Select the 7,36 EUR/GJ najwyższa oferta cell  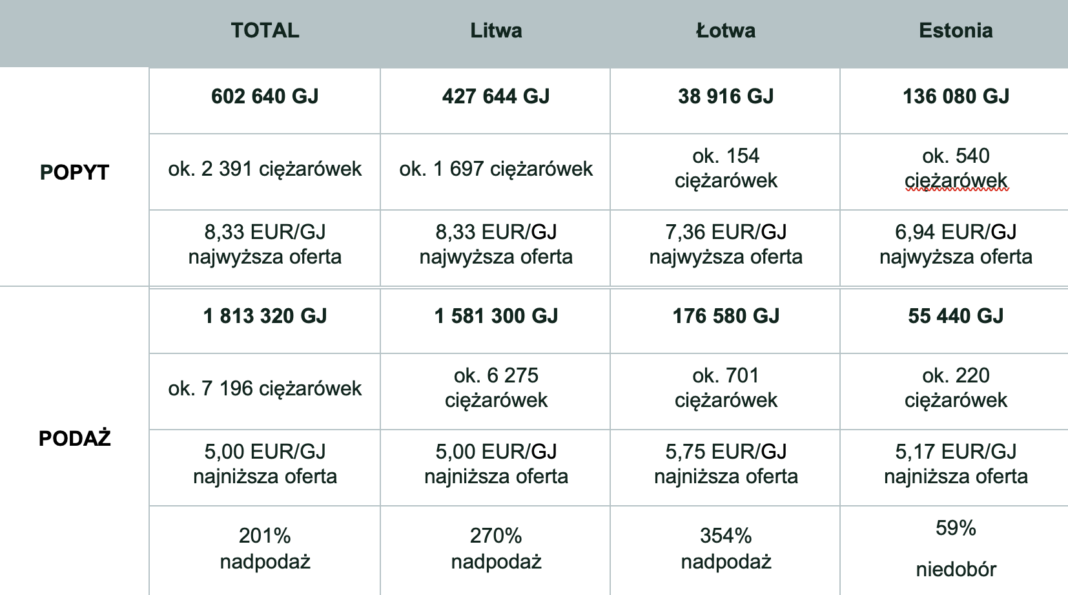(x=725, y=248)
